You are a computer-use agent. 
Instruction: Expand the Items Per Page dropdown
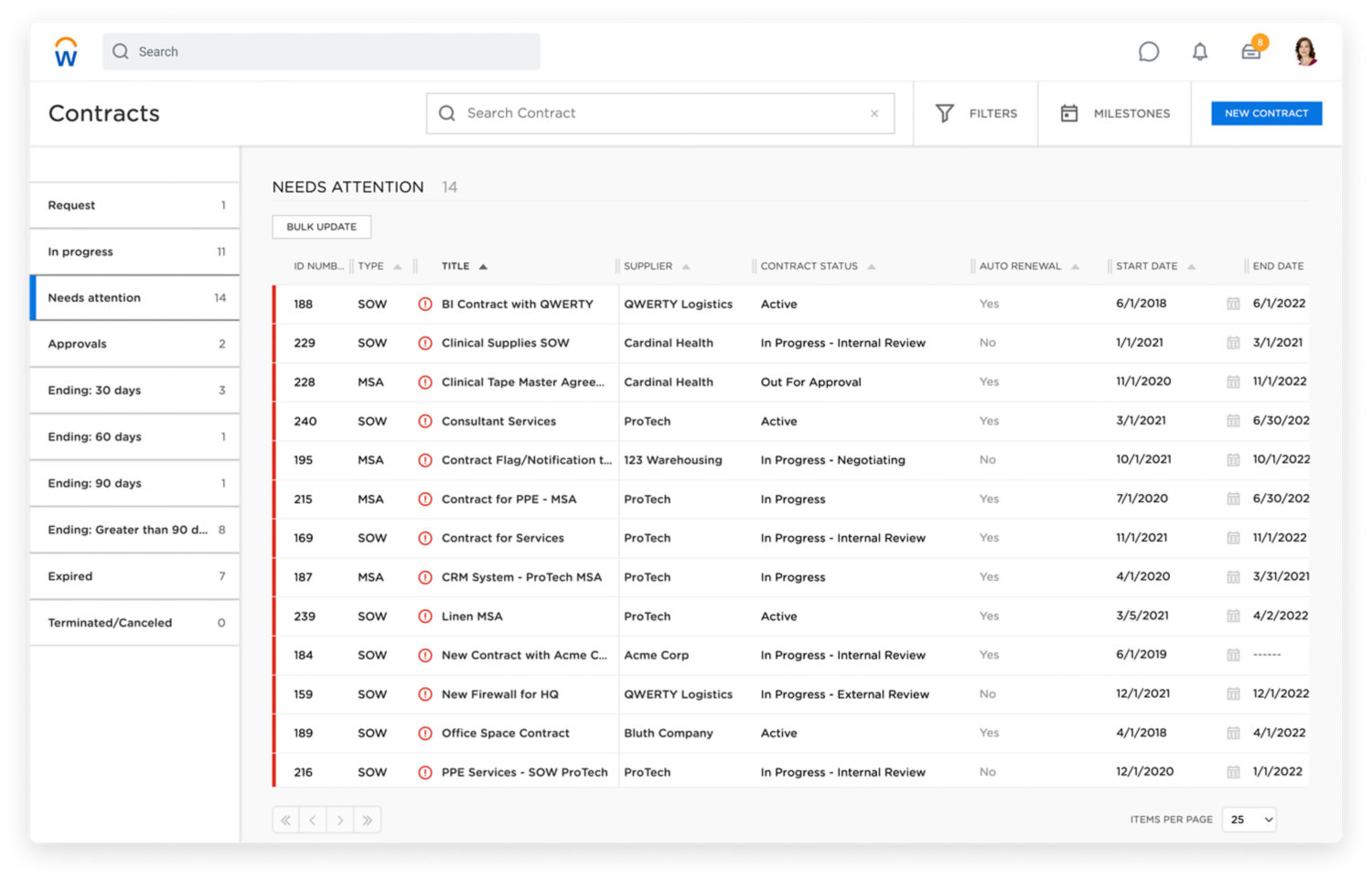click(1249, 820)
